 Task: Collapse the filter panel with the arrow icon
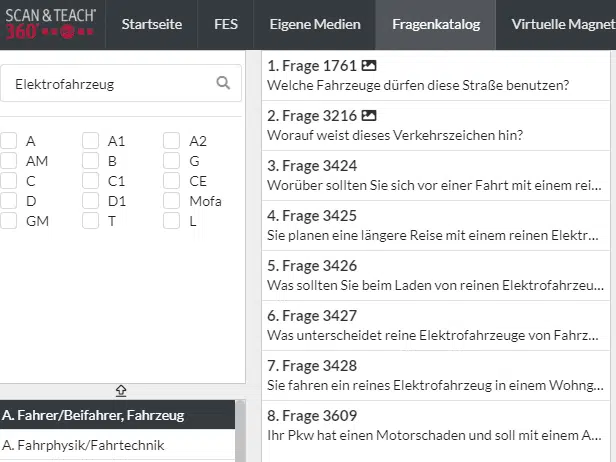tap(121, 391)
